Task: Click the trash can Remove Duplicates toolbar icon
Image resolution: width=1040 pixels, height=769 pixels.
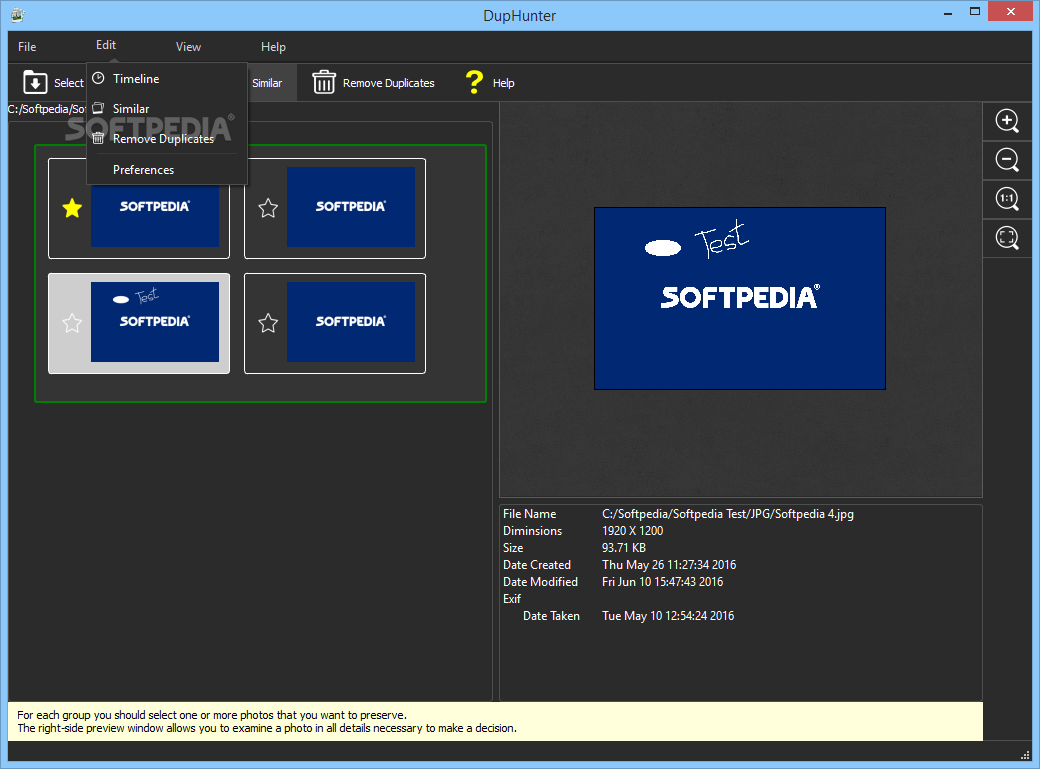Action: (x=324, y=82)
